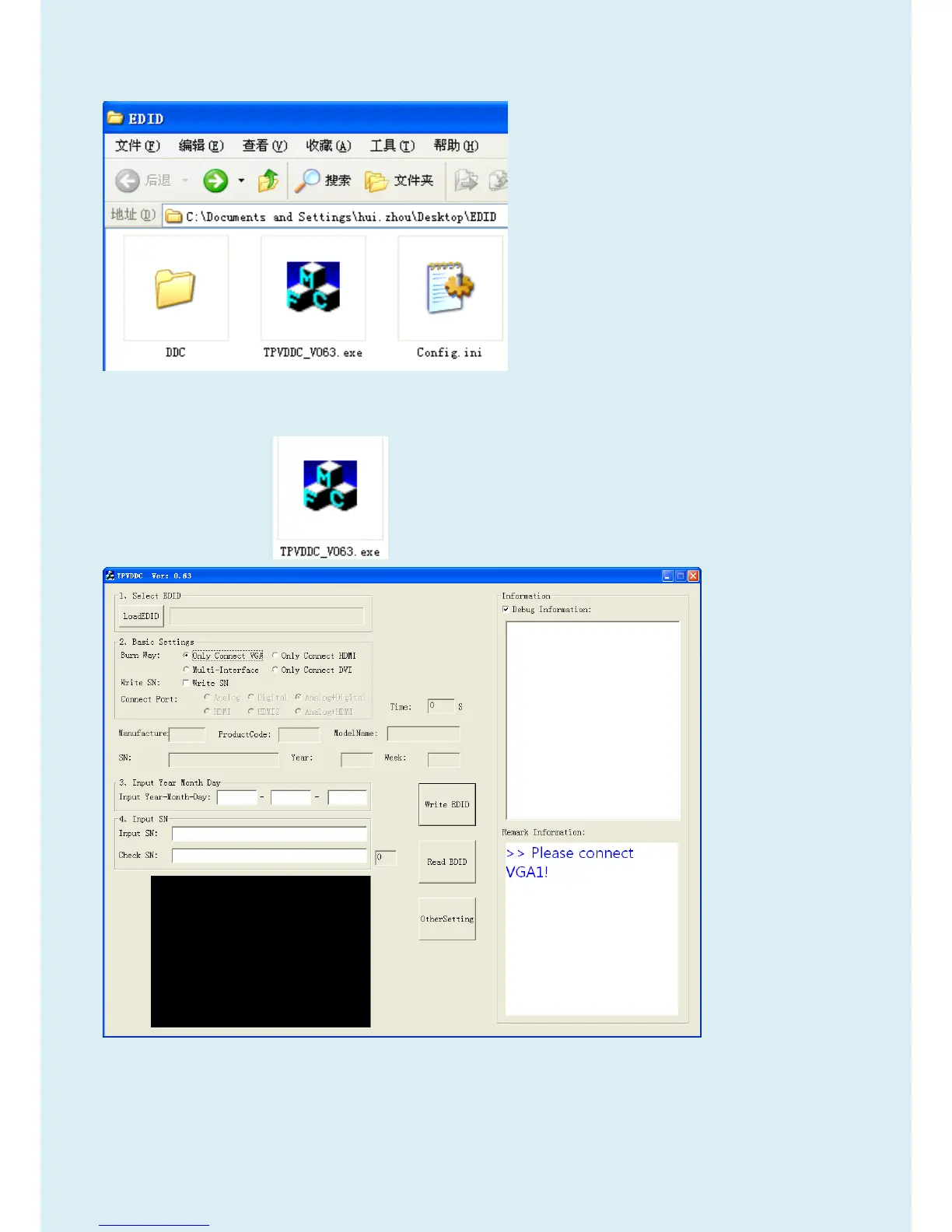Select the HDMI2 connect port radio
Screen dimensions: 952x1232
(250, 711)
